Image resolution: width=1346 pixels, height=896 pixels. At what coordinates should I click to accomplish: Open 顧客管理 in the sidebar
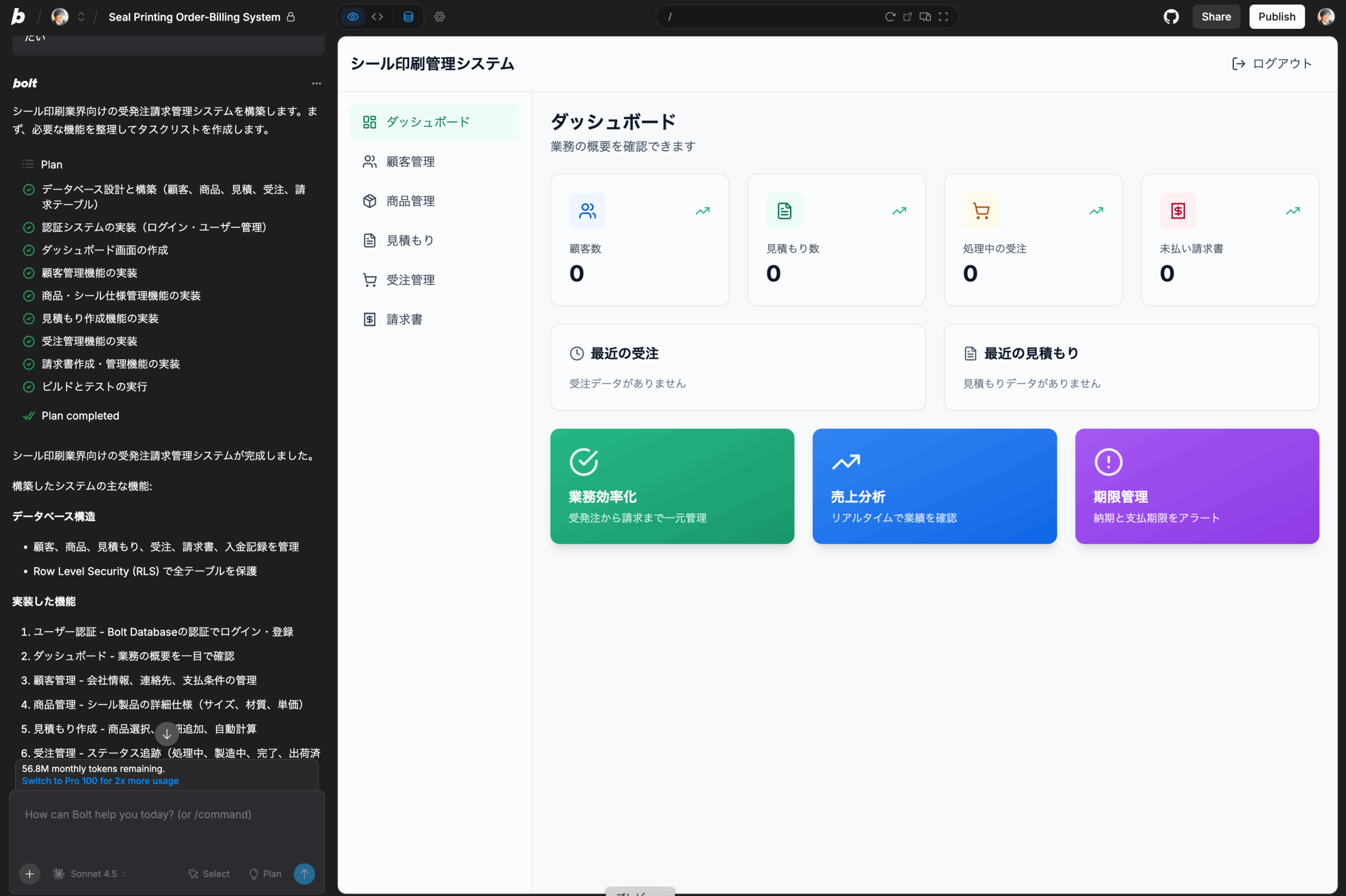[411, 162]
